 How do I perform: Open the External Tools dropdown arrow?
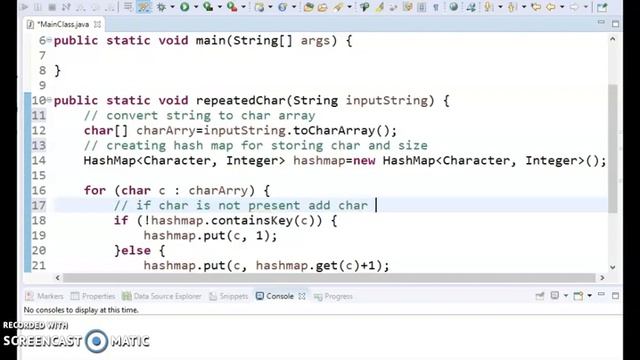243,7
